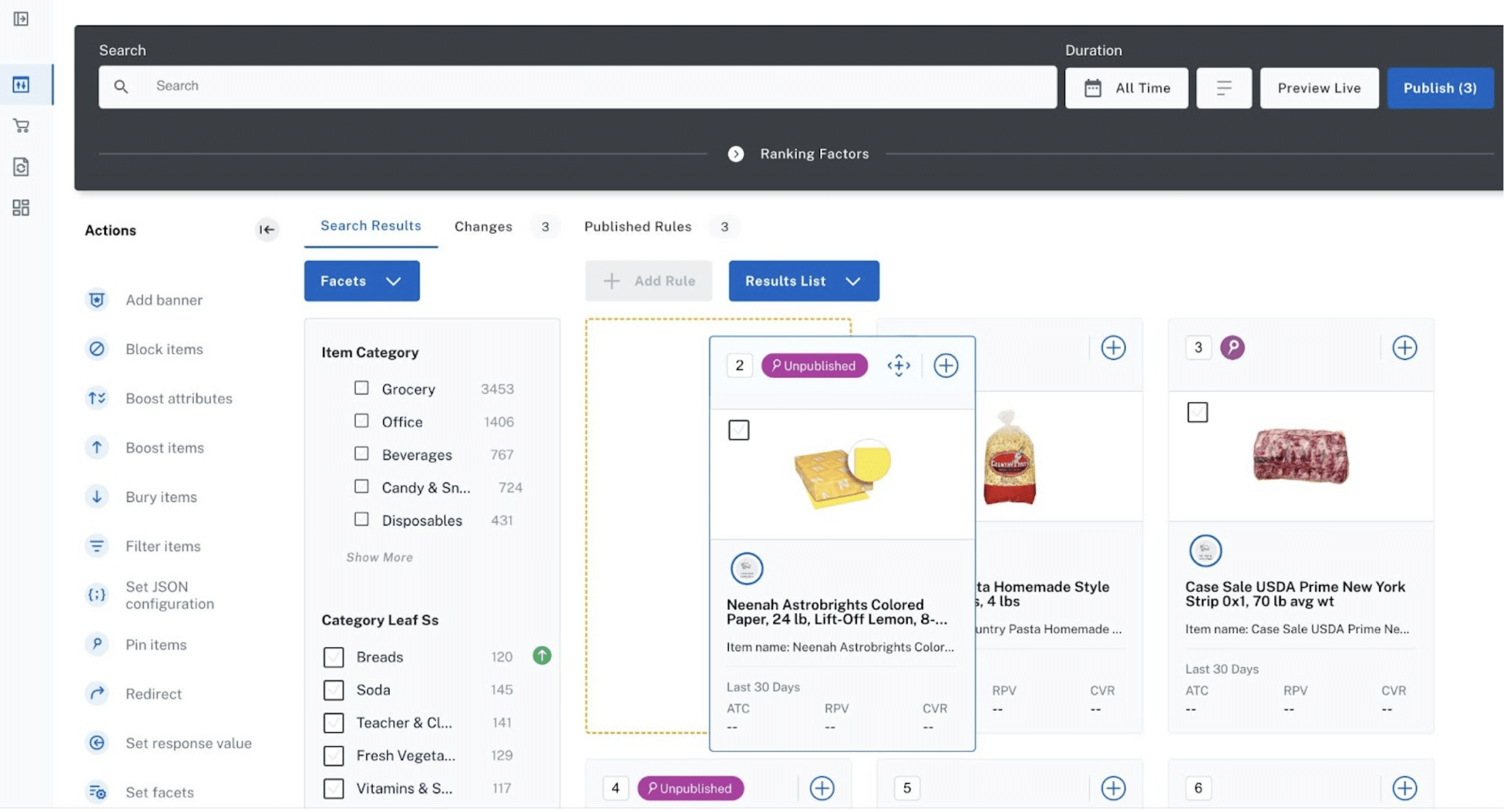Select the Redirect action icon
The height and width of the screenshot is (812, 1506).
tap(97, 694)
